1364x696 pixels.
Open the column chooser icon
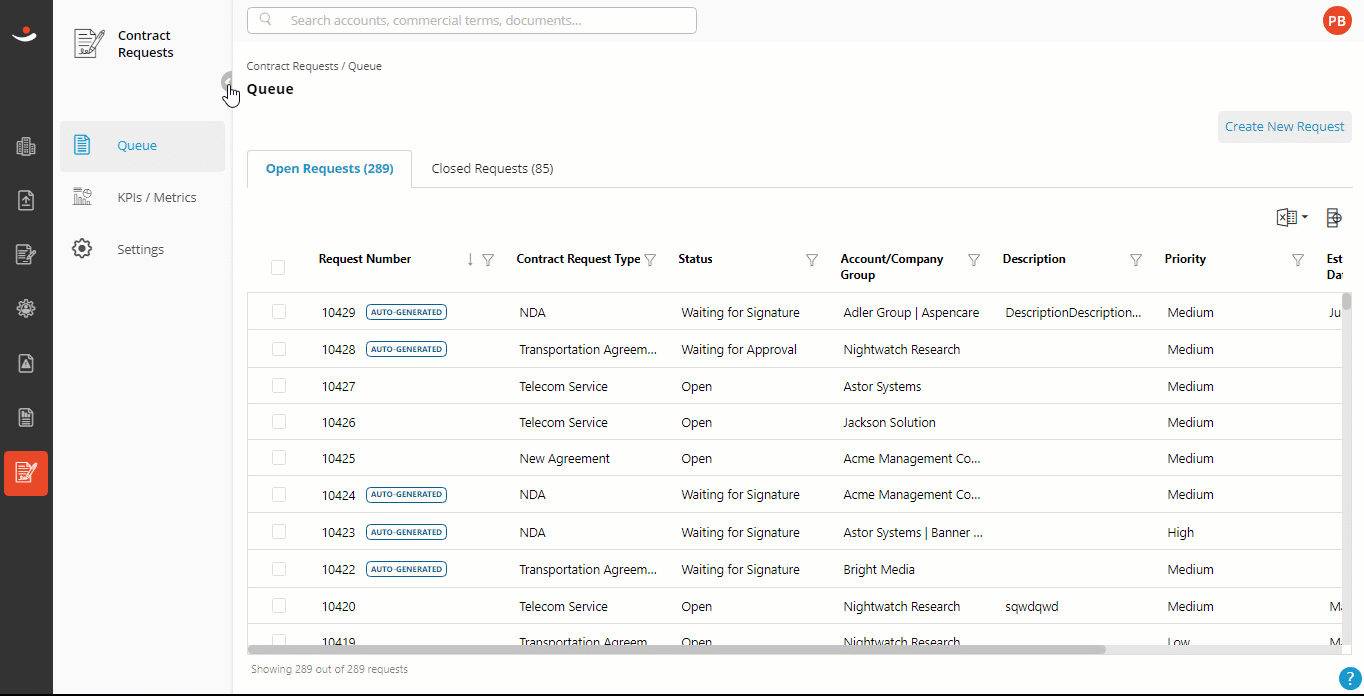[x=1333, y=217]
